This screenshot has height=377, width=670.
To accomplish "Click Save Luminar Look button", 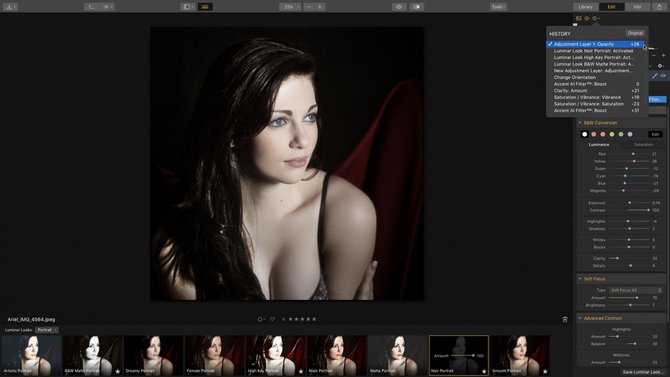I will coord(641,372).
